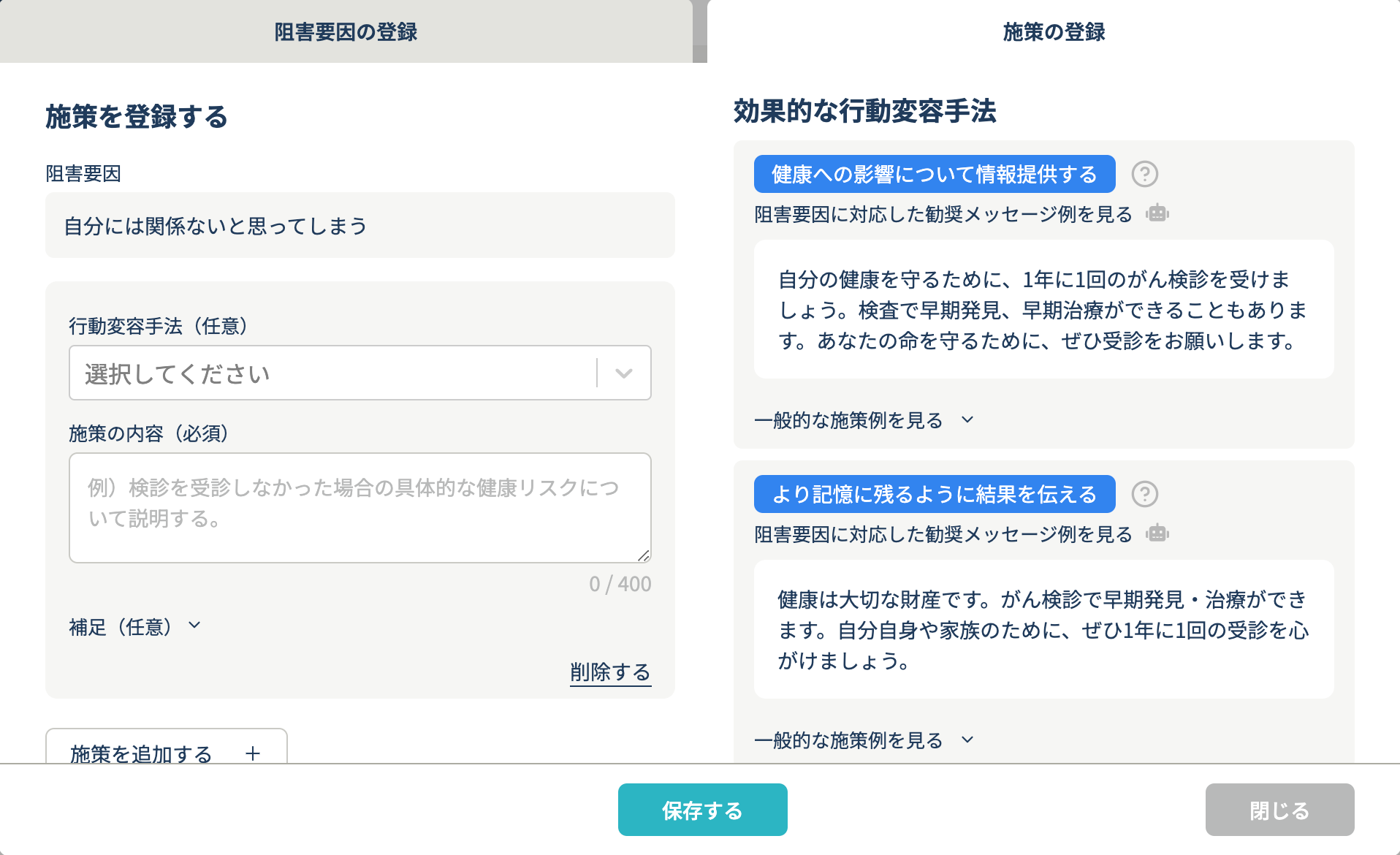Switch to the 阻害要因の登録 tab
The image size is (1400, 855).
[346, 32]
